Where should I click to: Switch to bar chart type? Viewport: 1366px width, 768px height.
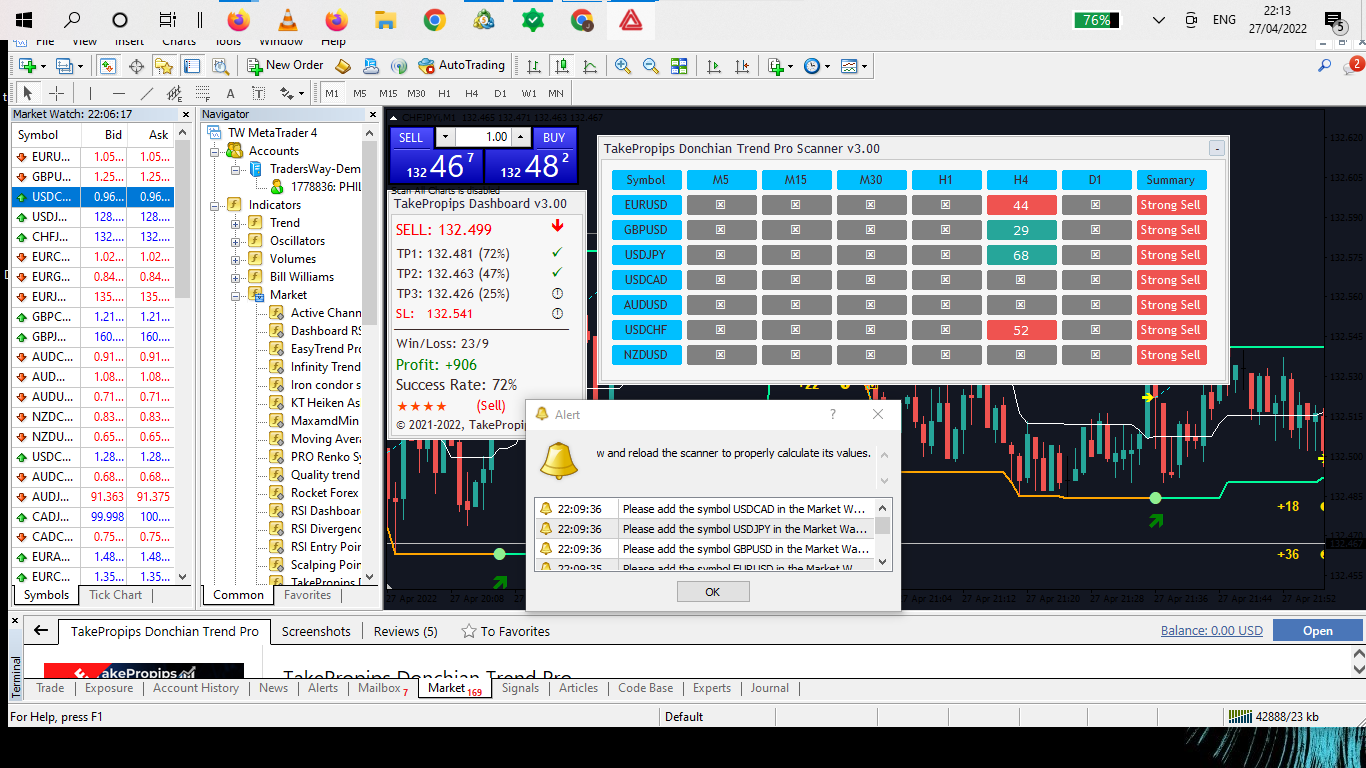click(x=534, y=66)
